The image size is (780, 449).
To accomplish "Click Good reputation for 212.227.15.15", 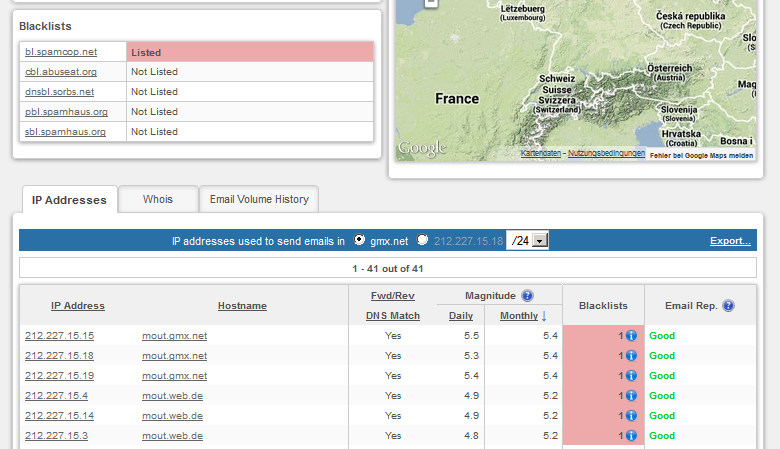I will coord(662,336).
